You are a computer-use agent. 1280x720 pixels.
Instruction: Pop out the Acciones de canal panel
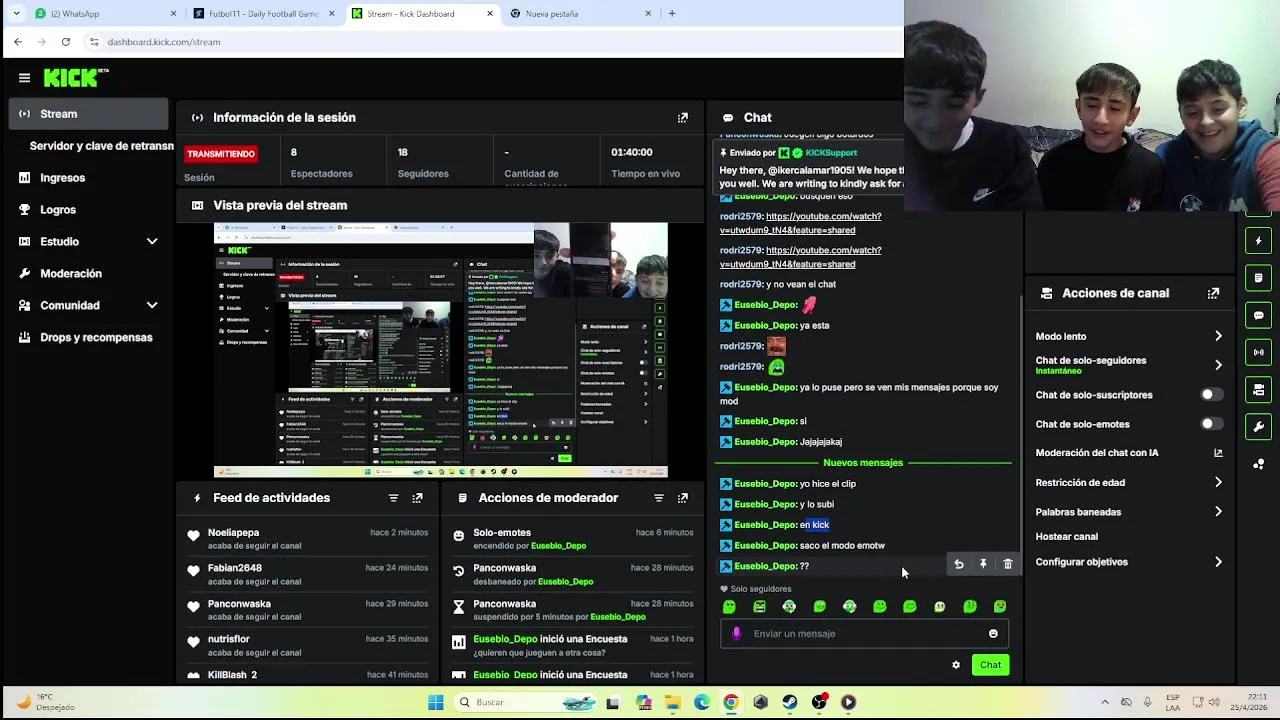[x=1213, y=293]
